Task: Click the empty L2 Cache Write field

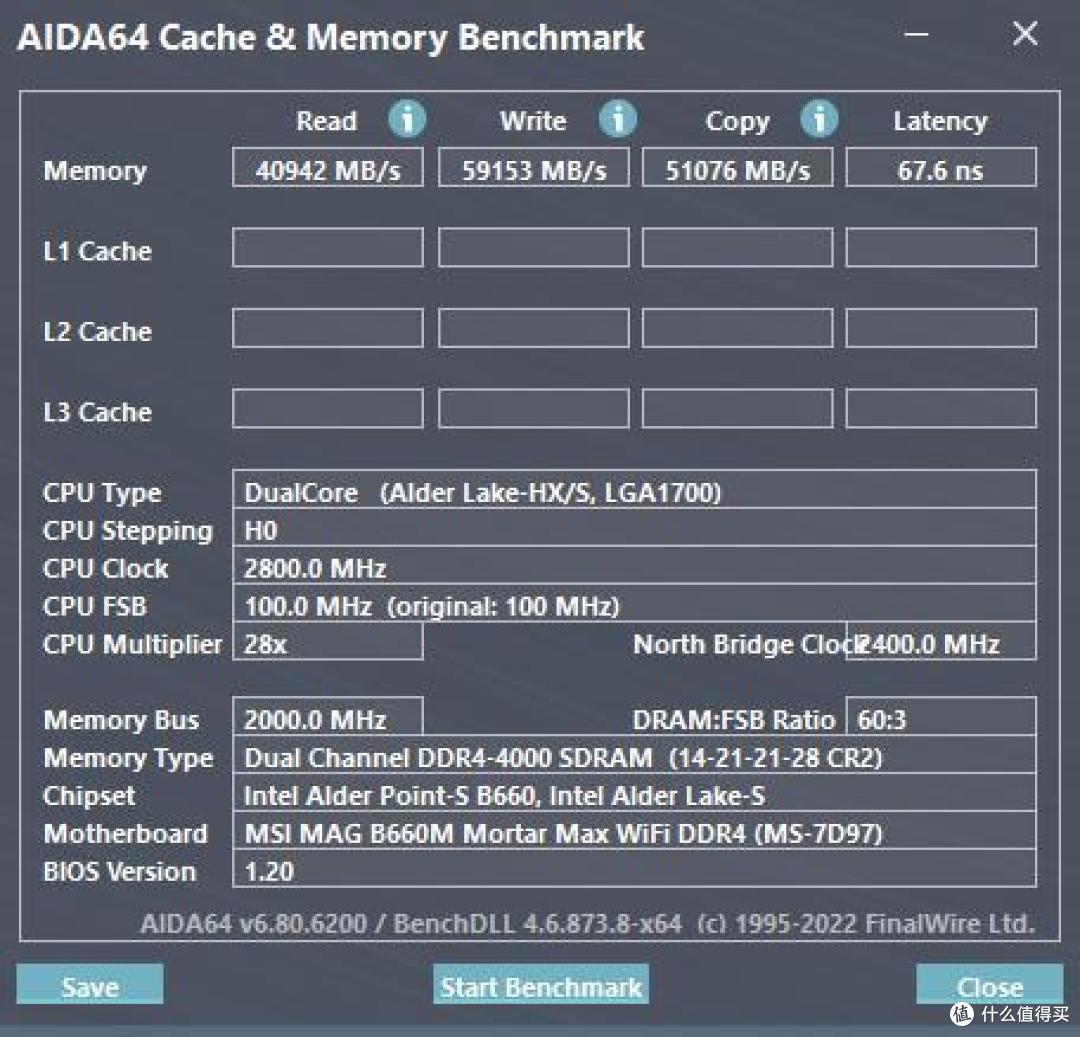Action: click(534, 328)
